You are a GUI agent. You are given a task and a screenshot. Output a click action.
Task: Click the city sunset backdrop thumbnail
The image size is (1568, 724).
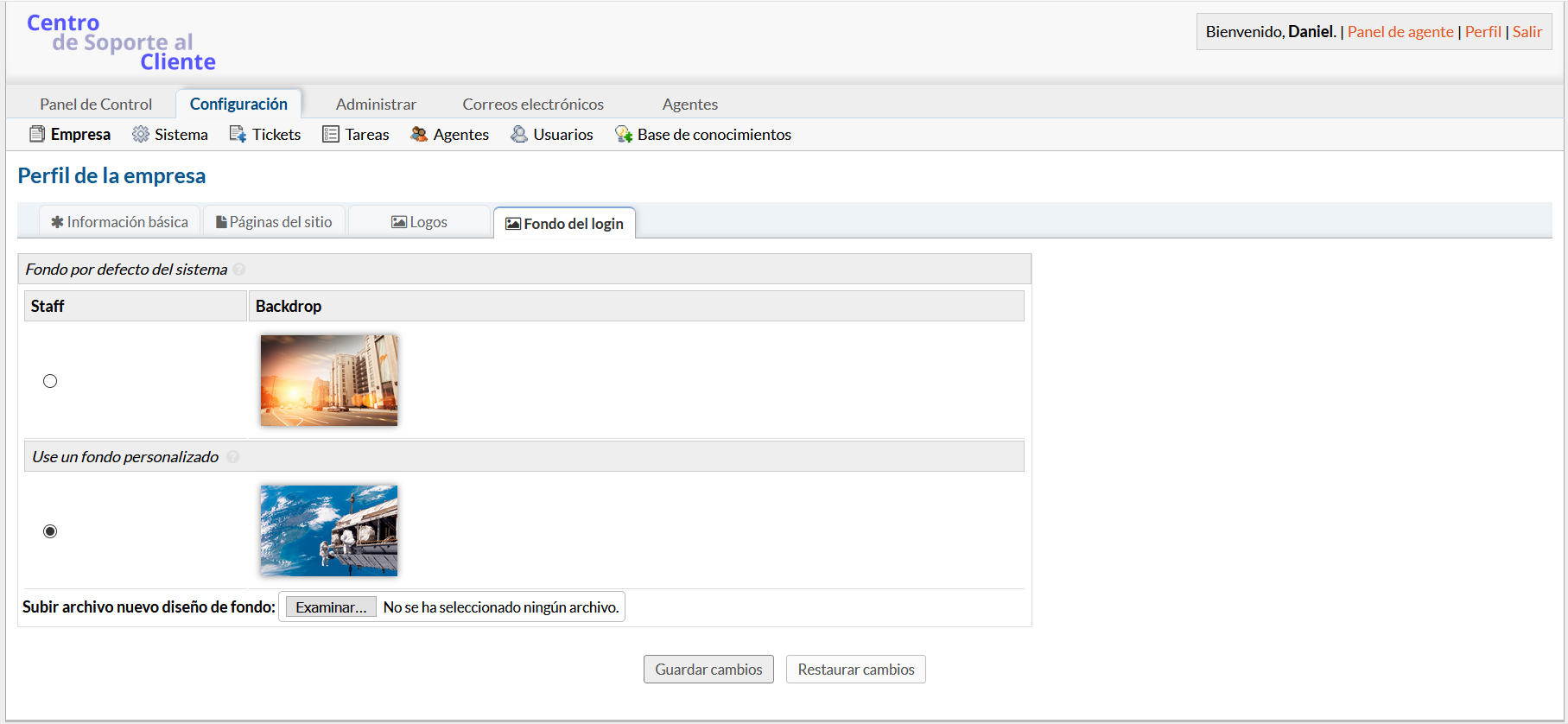tap(329, 380)
